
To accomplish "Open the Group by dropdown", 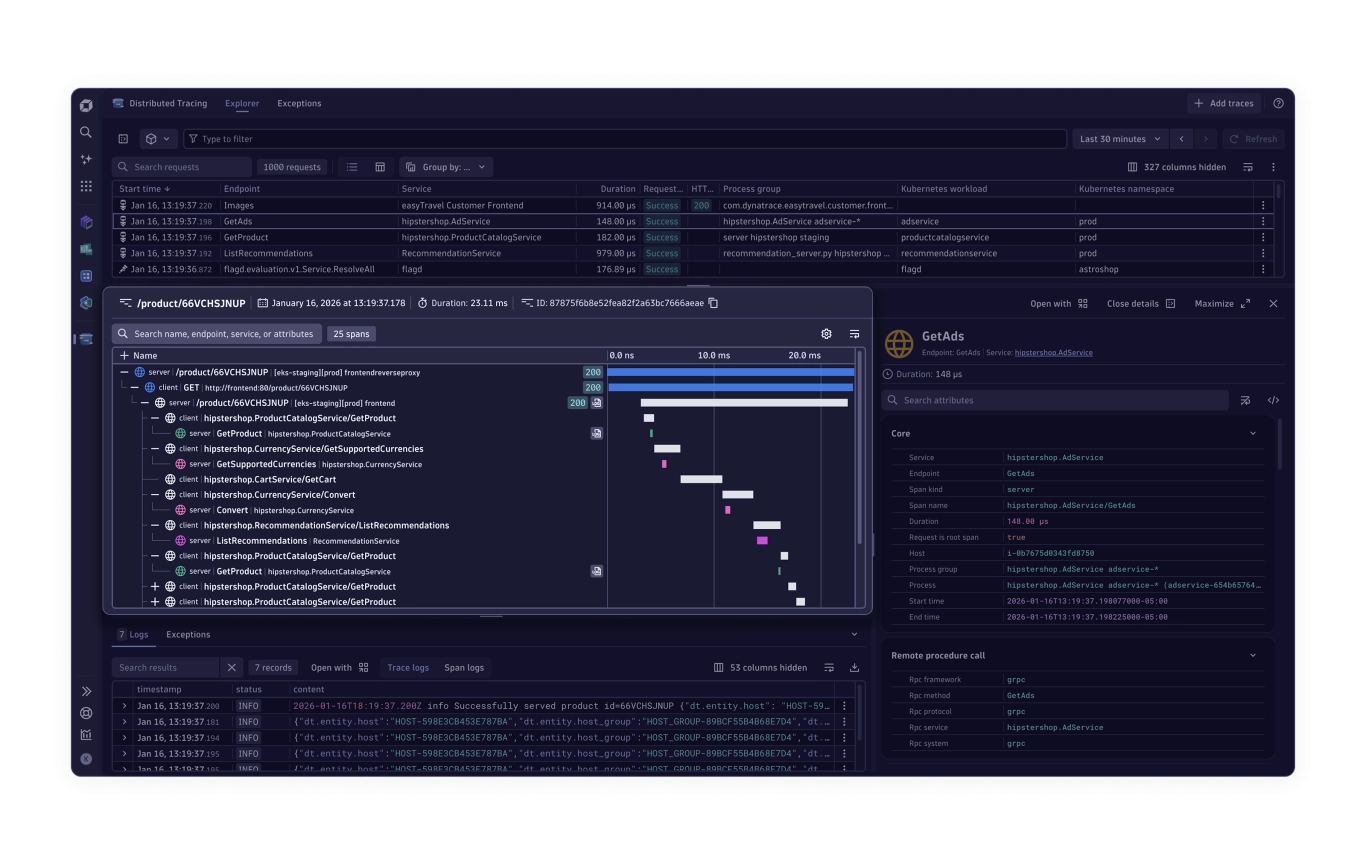I will [x=446, y=167].
